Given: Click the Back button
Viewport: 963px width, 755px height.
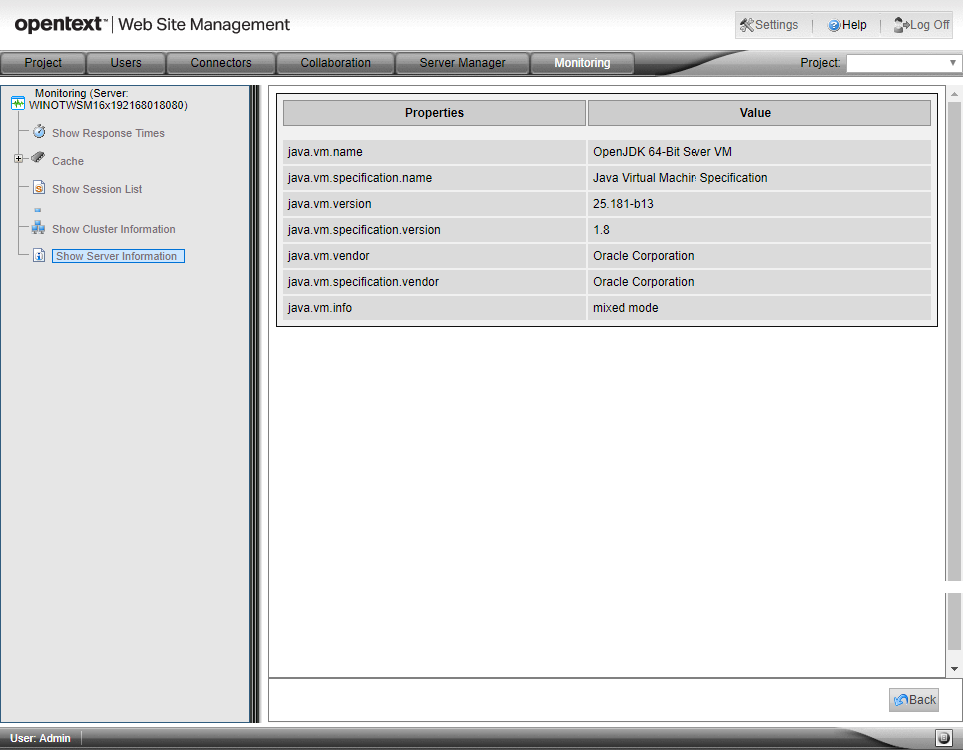Looking at the screenshot, I should 914,700.
